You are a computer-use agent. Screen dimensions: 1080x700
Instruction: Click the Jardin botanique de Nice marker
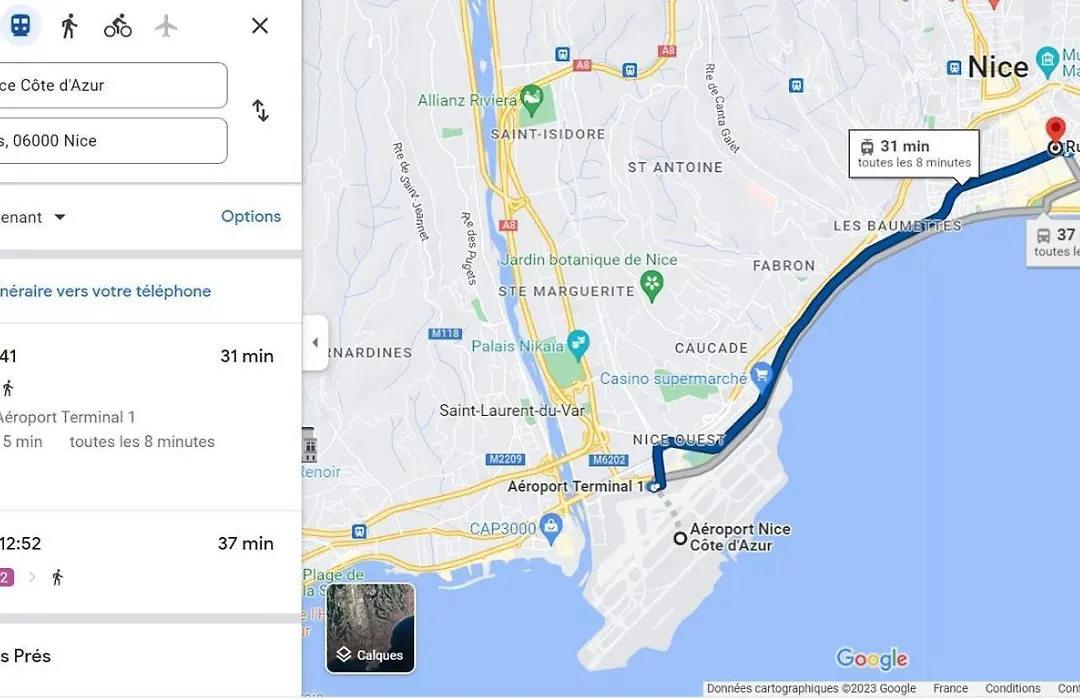point(652,285)
